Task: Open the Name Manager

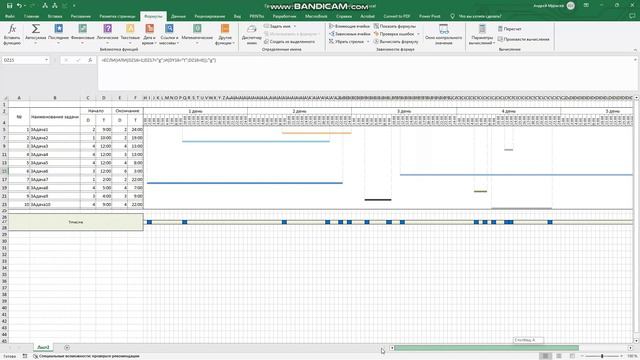Action: point(251,35)
